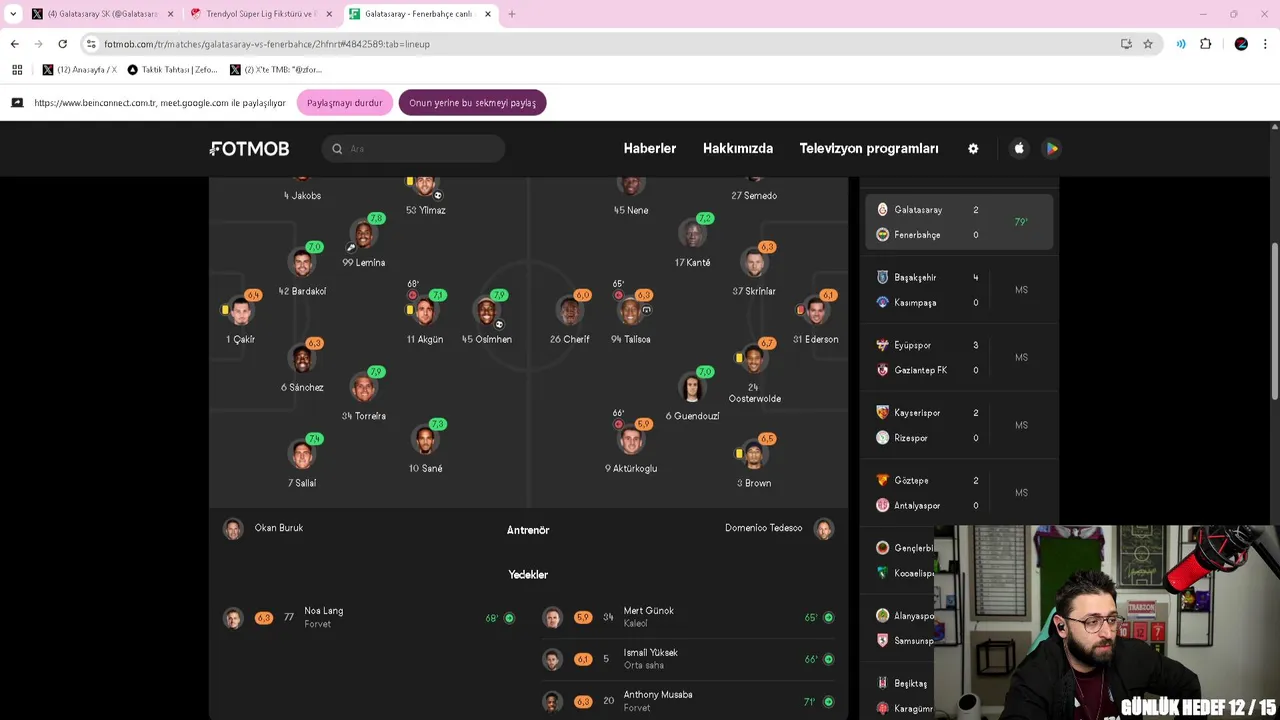
Task: Click Göztepe club crest in match list
Action: point(882,480)
